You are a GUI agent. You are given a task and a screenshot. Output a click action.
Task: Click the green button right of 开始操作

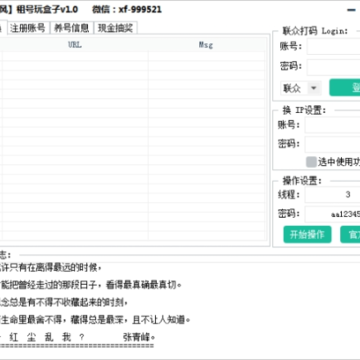point(350,234)
